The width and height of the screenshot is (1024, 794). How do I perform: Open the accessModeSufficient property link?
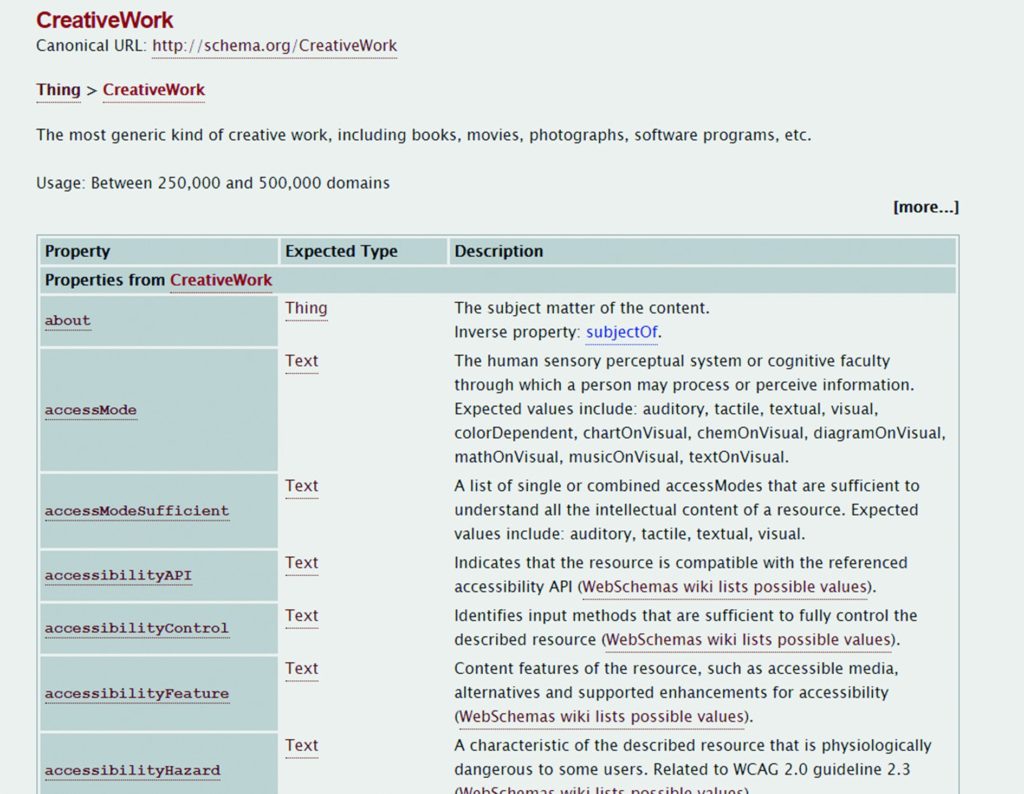(x=137, y=511)
